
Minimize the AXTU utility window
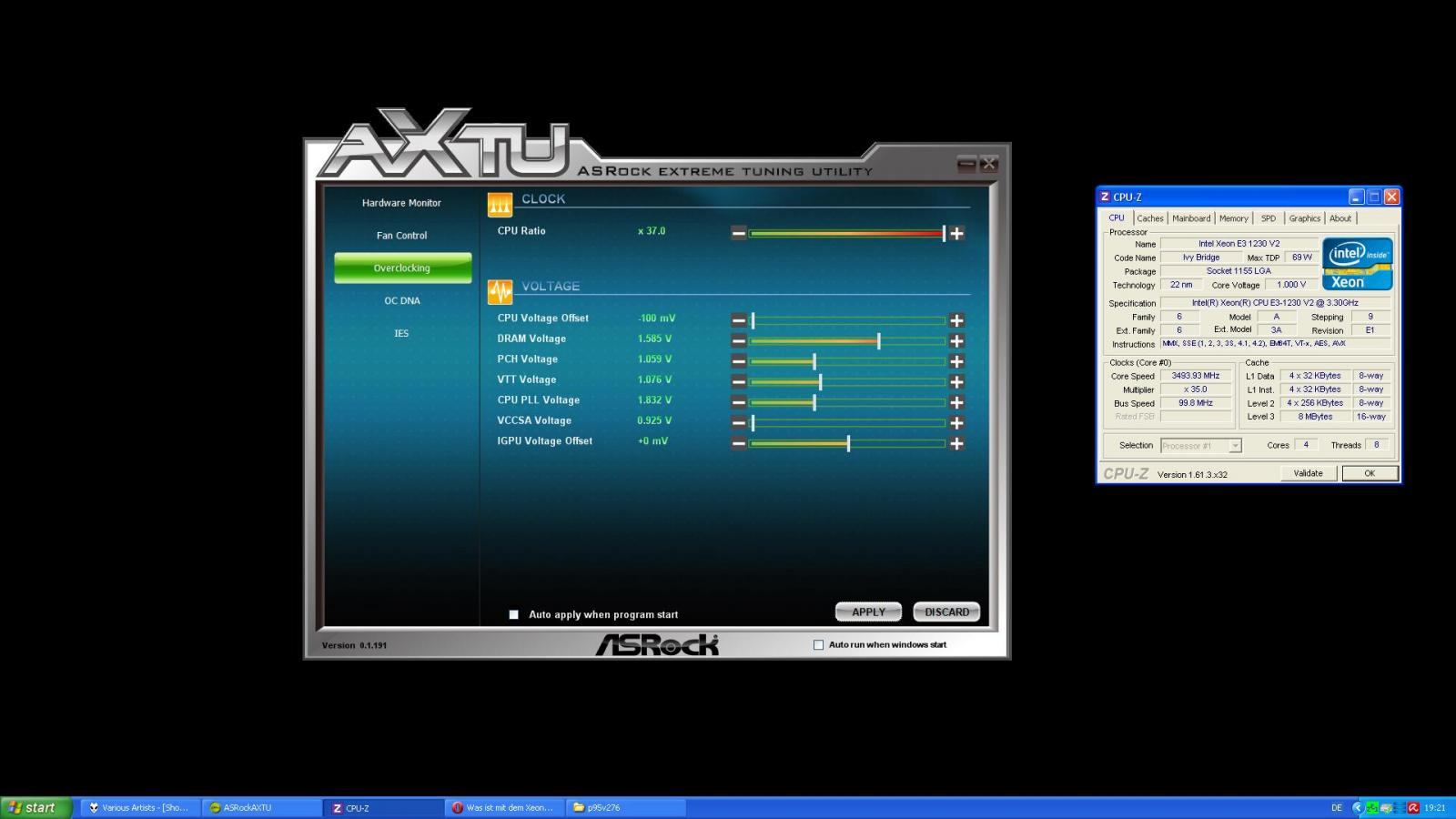pos(966,164)
